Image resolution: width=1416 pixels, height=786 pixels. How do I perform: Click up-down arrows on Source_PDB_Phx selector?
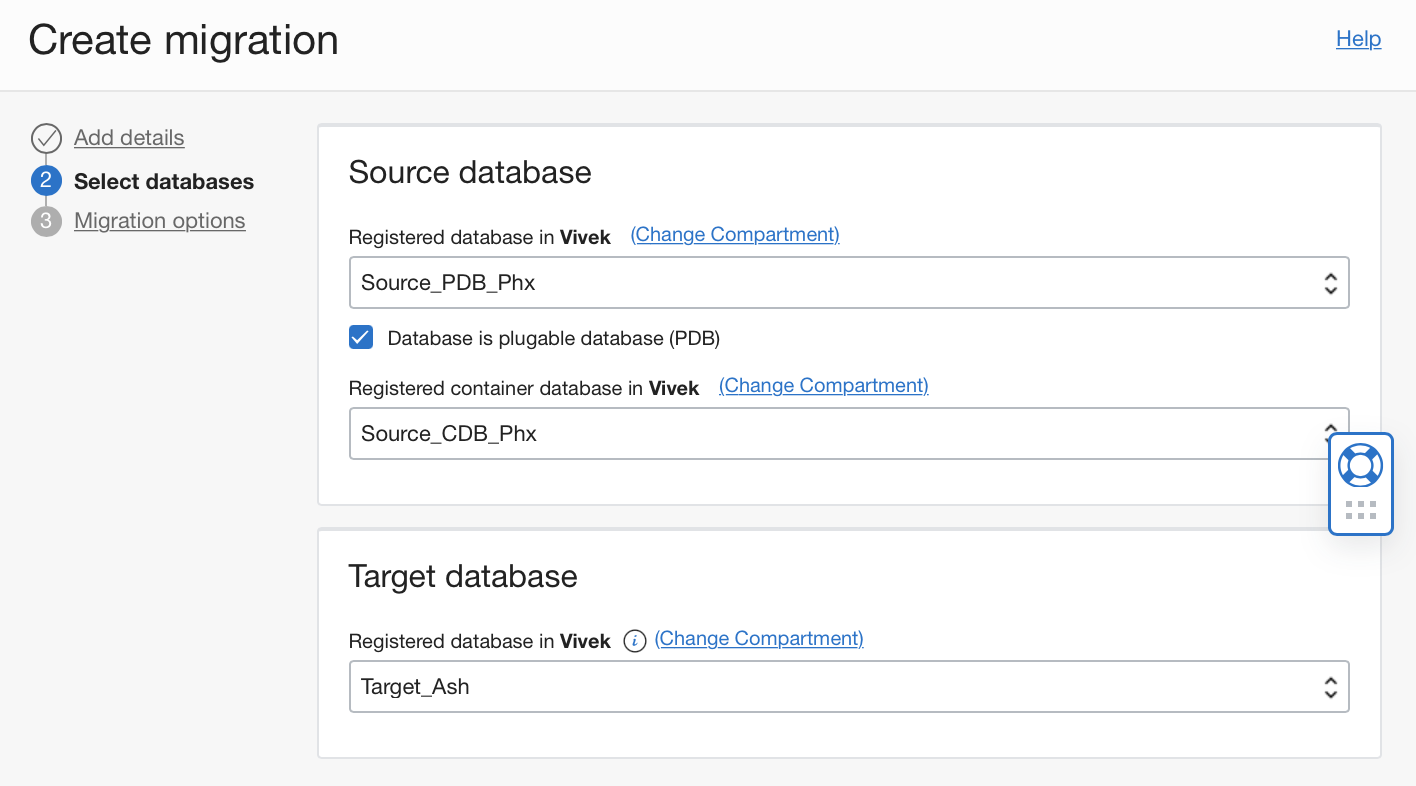(1331, 283)
